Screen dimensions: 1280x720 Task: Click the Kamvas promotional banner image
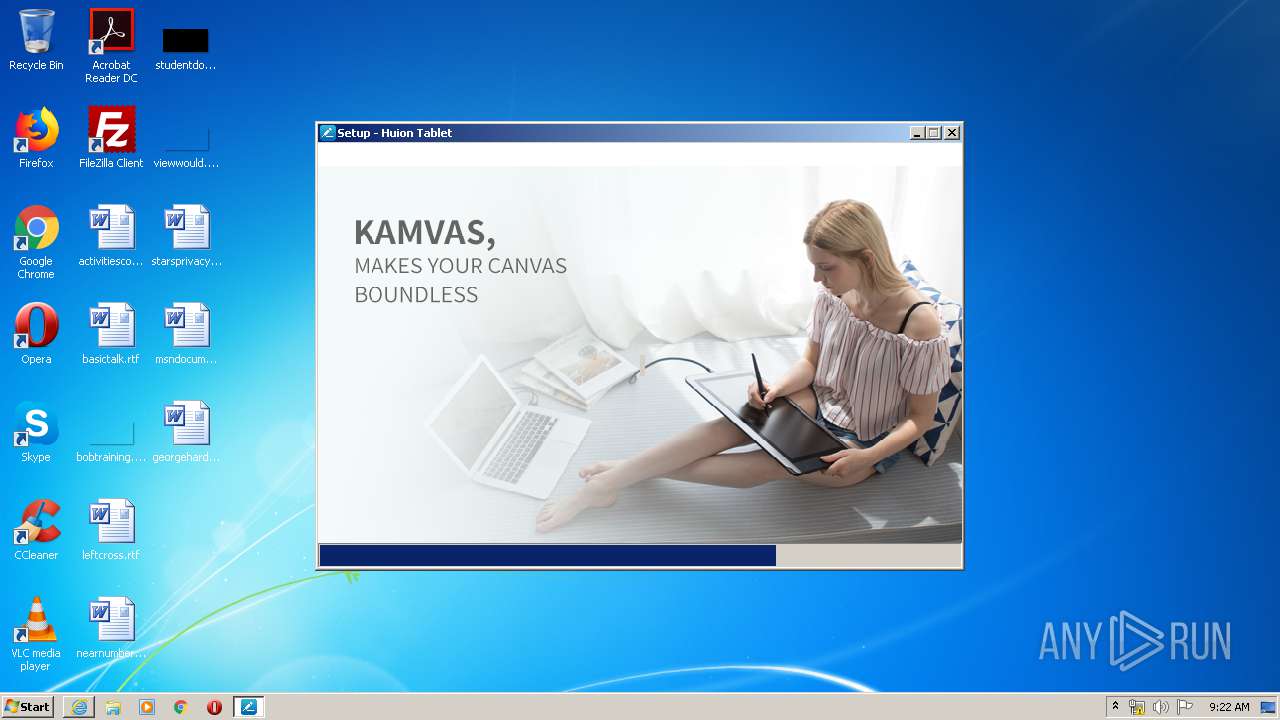click(640, 355)
